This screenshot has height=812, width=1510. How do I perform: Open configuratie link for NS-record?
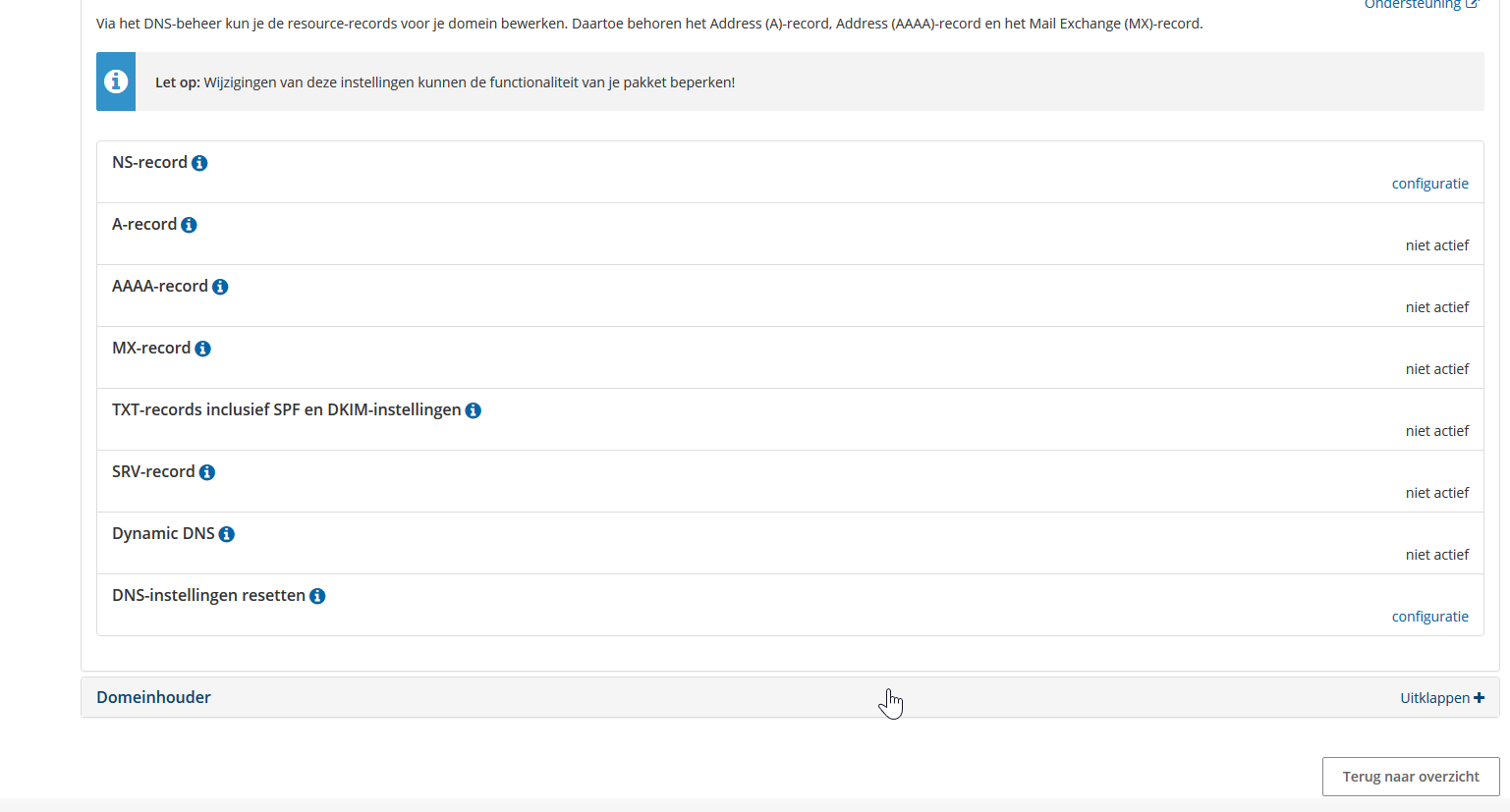(x=1429, y=184)
